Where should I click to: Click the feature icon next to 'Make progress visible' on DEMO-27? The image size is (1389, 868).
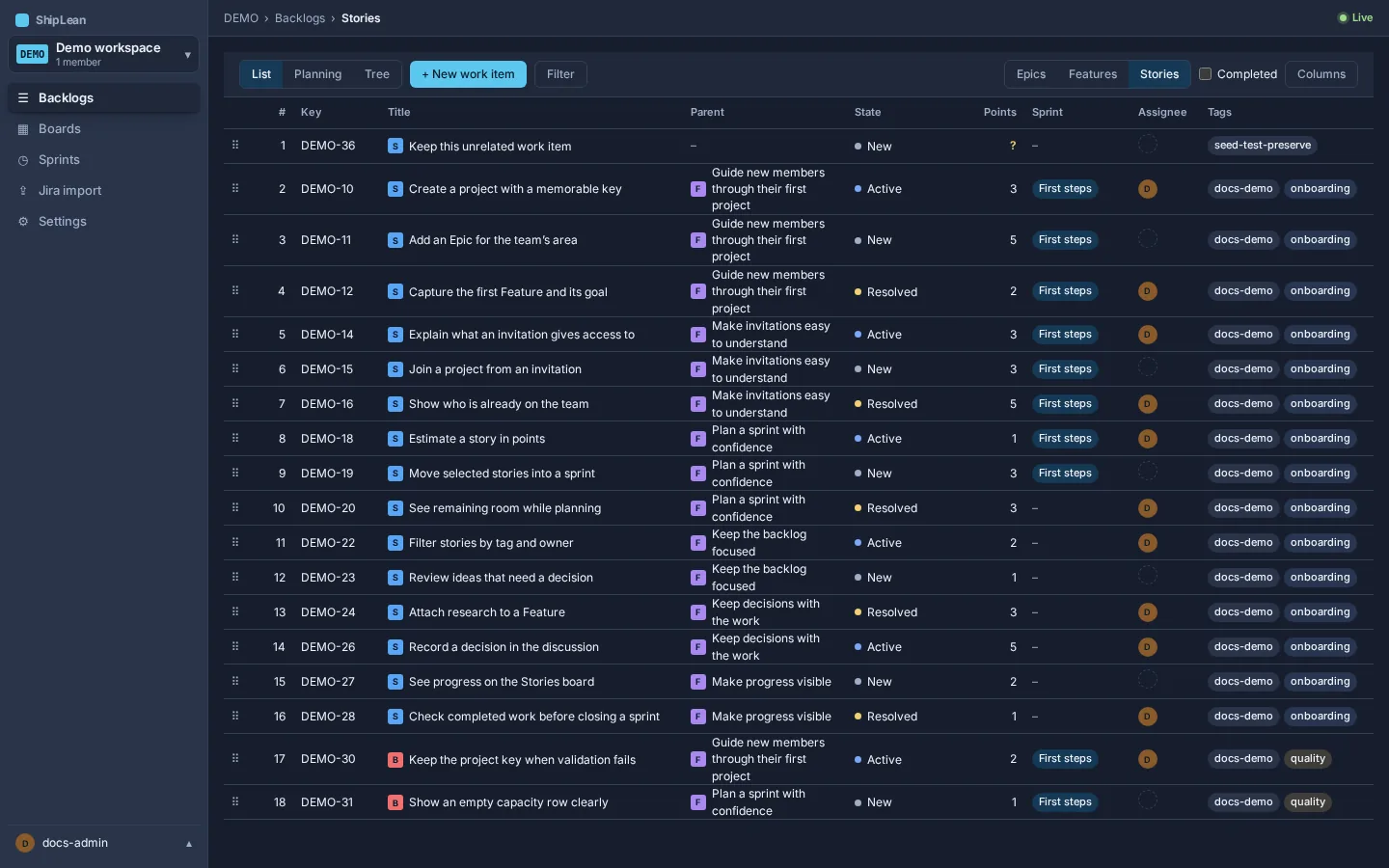[x=698, y=682]
